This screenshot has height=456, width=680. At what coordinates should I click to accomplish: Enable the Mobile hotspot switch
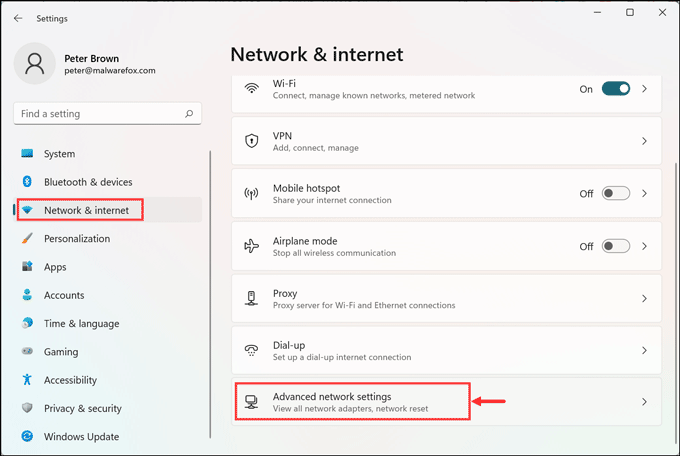pos(616,193)
